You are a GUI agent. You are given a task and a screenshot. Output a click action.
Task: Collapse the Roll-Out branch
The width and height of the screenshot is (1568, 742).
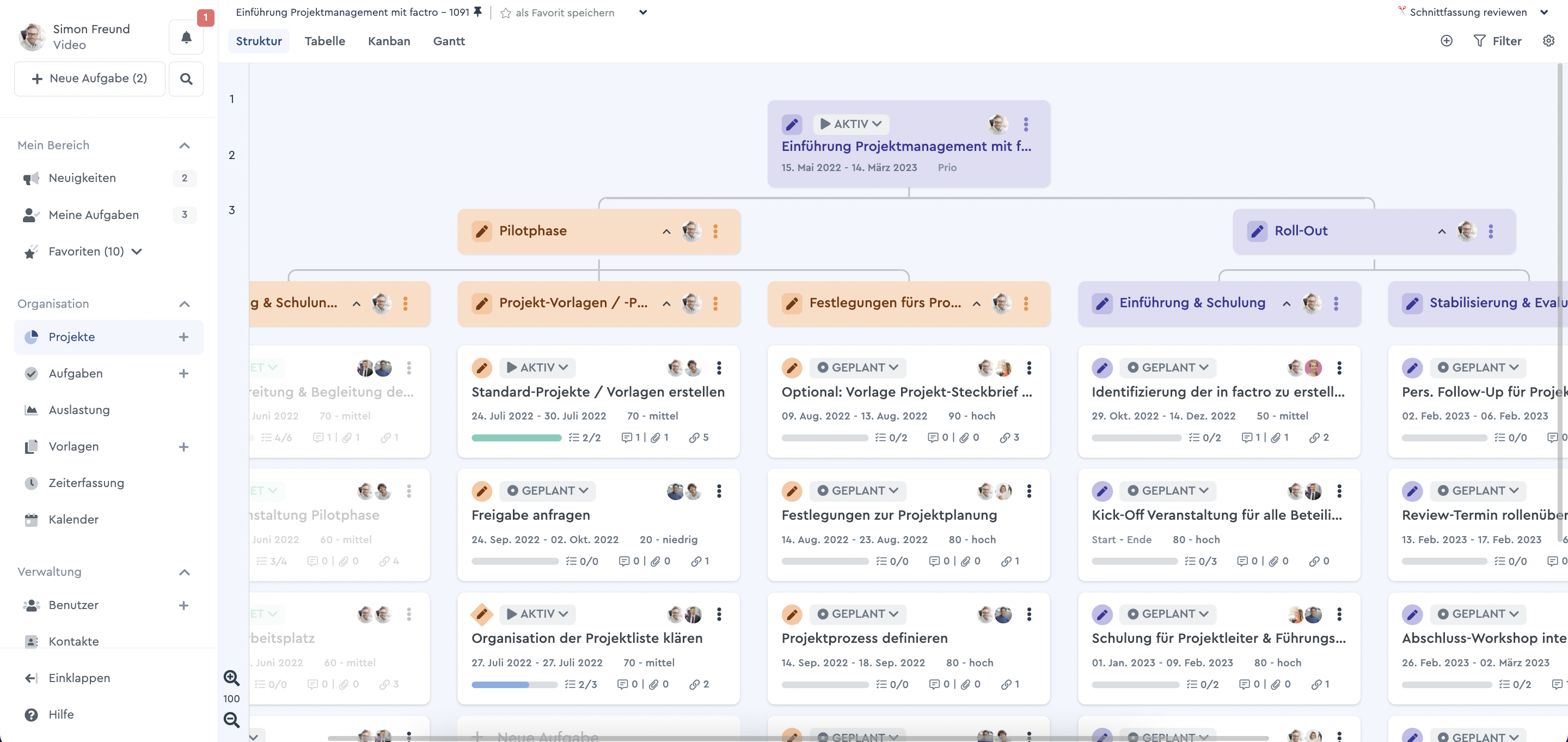[x=1442, y=232]
